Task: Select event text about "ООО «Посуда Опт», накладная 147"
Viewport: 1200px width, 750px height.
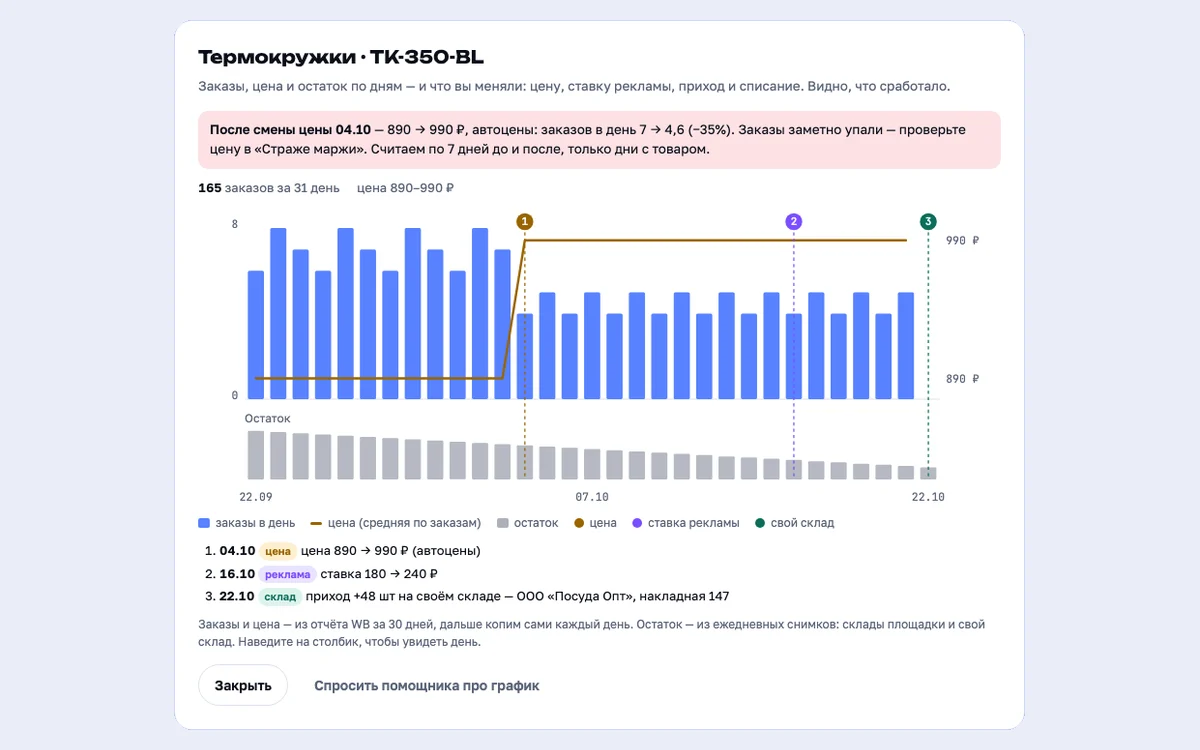Action: pos(516,597)
